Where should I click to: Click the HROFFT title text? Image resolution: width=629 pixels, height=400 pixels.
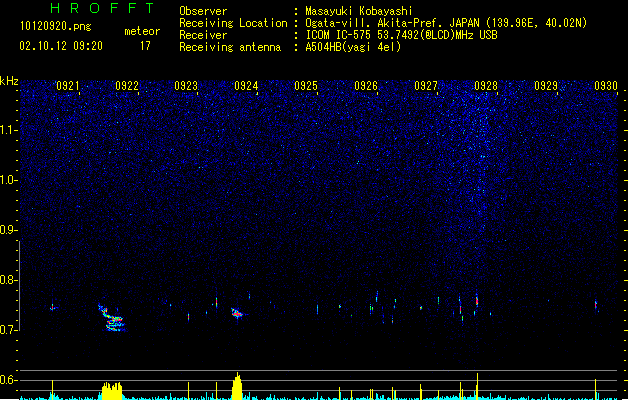(x=102, y=8)
